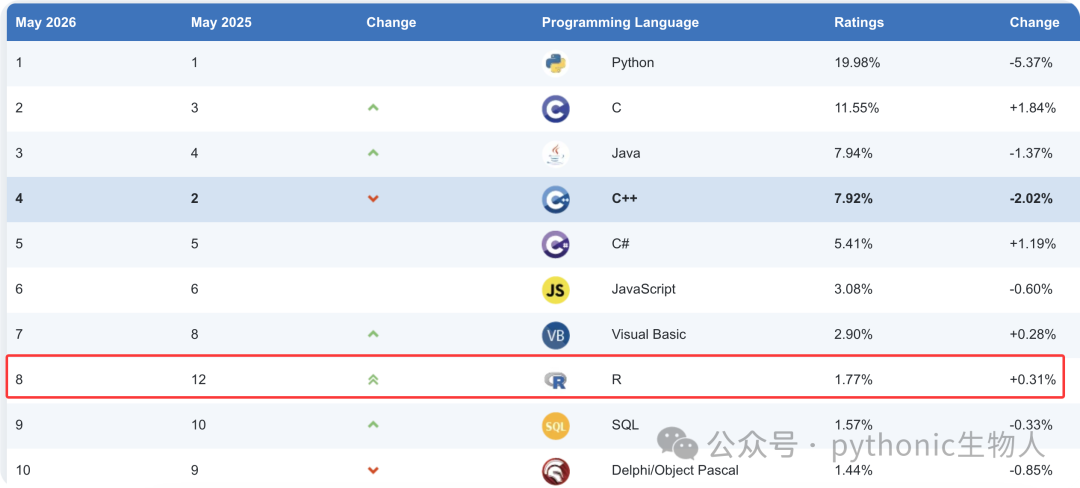Click the +1.19% change value

[1032, 244]
